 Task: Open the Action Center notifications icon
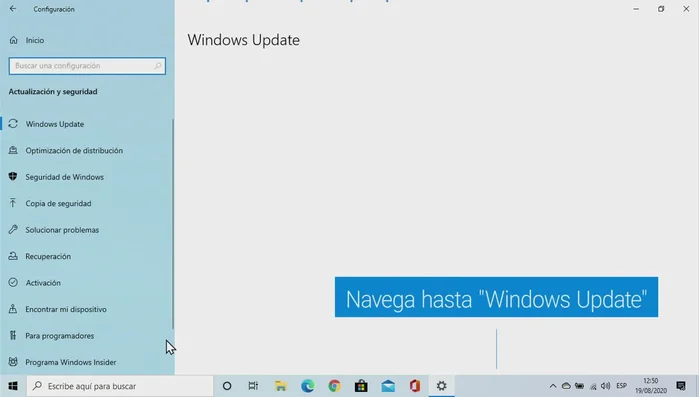pos(681,386)
